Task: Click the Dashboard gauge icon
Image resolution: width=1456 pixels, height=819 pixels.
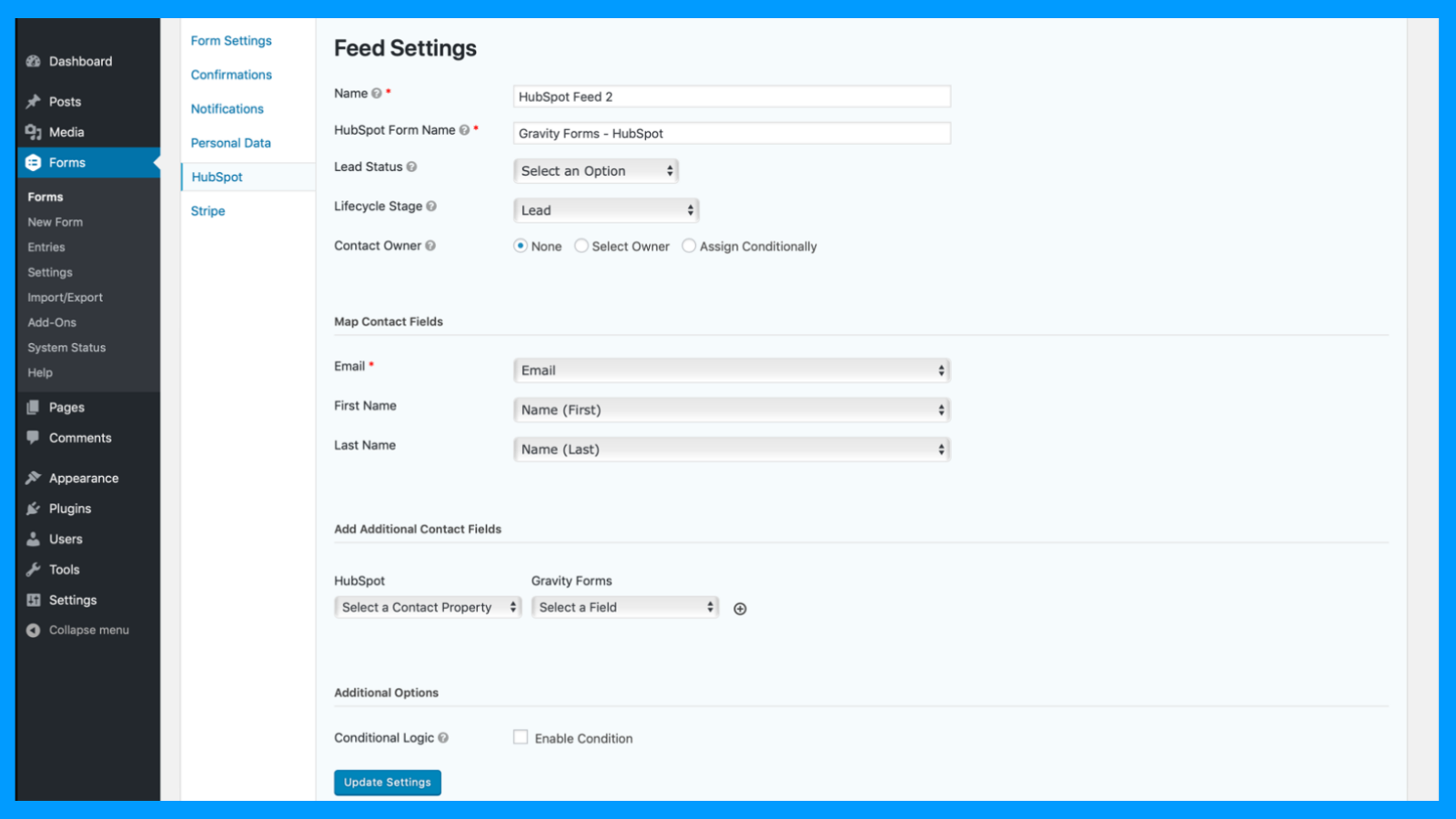Action: tap(34, 61)
